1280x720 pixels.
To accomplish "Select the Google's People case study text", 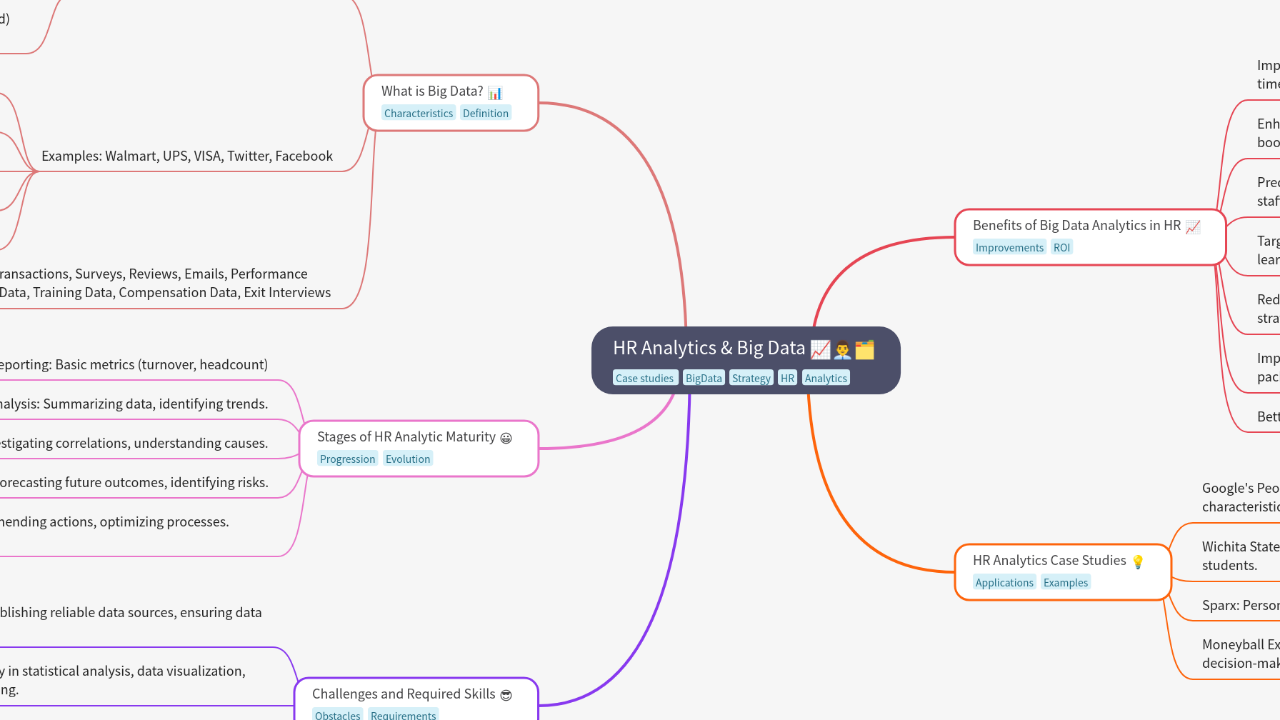I will (x=1241, y=497).
